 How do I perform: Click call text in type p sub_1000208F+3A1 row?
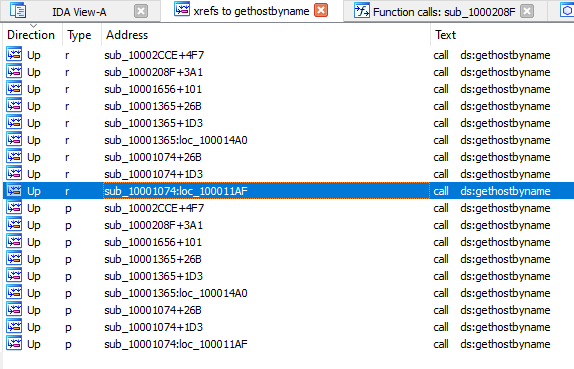click(492, 225)
